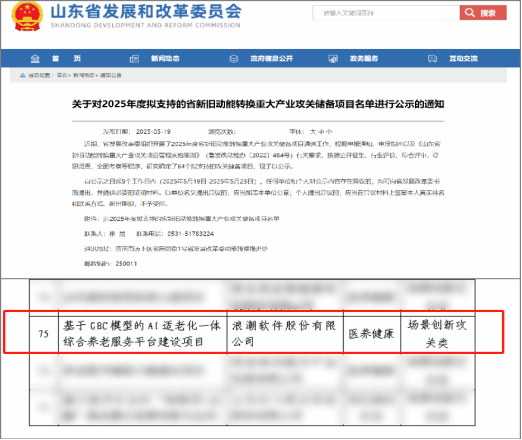Select the large font size option 大
Image resolution: width=522 pixels, height=440 pixels.
(x=313, y=132)
